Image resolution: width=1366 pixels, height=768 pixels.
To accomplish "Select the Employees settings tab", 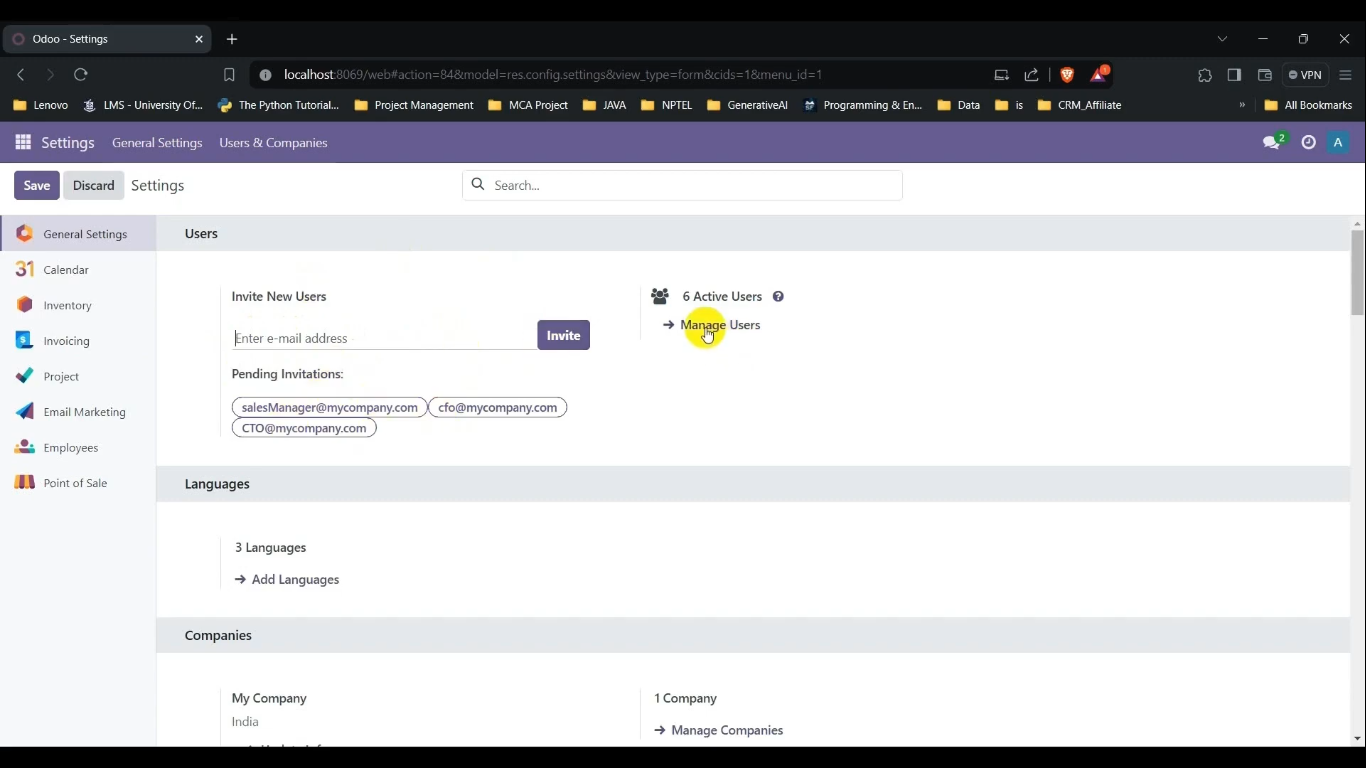I will pyautogui.click(x=78, y=448).
